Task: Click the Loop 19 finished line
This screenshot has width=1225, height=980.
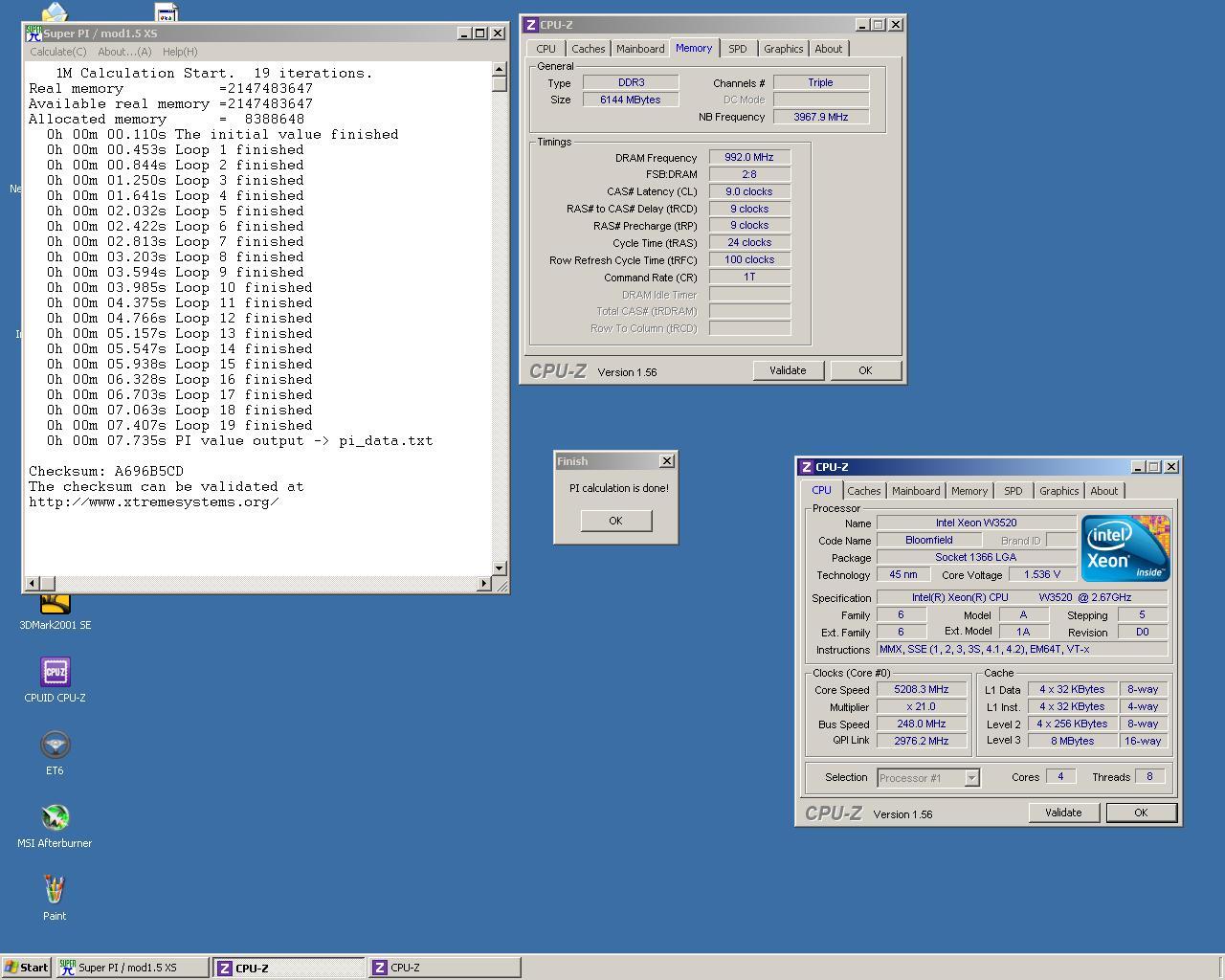Action: [181, 425]
